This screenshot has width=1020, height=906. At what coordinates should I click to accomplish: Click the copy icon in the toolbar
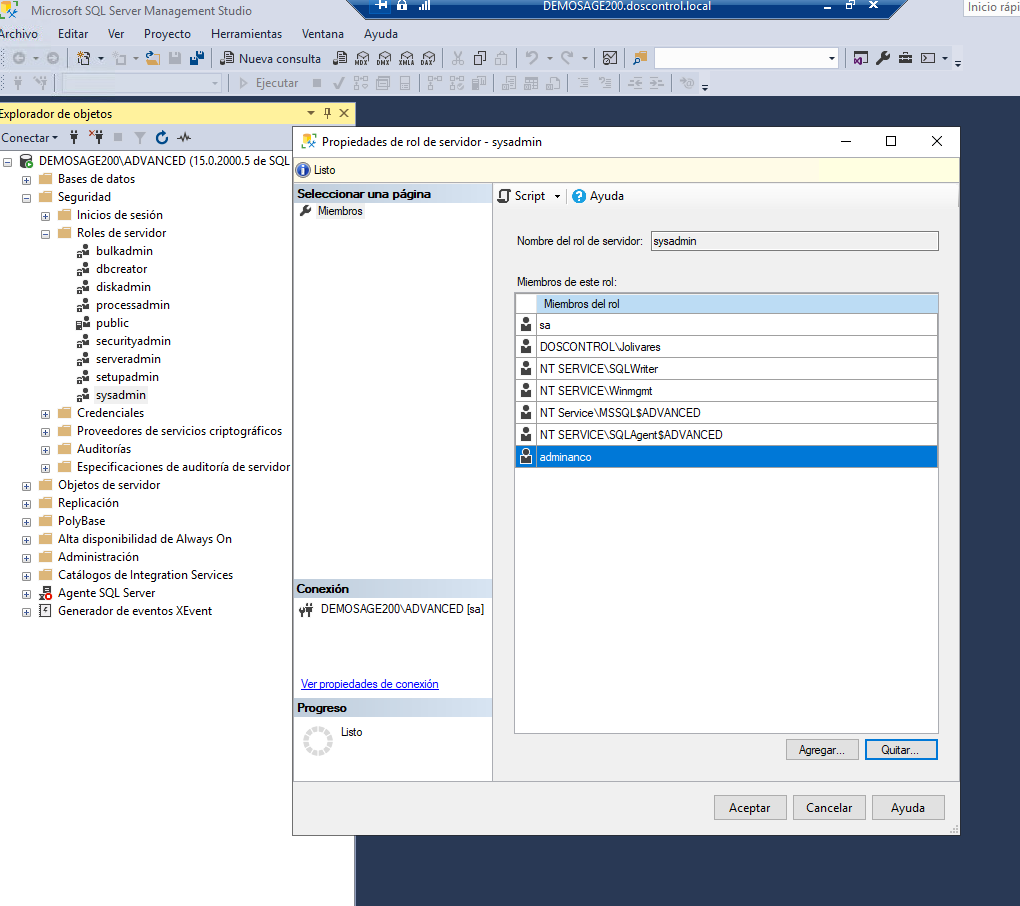point(480,59)
